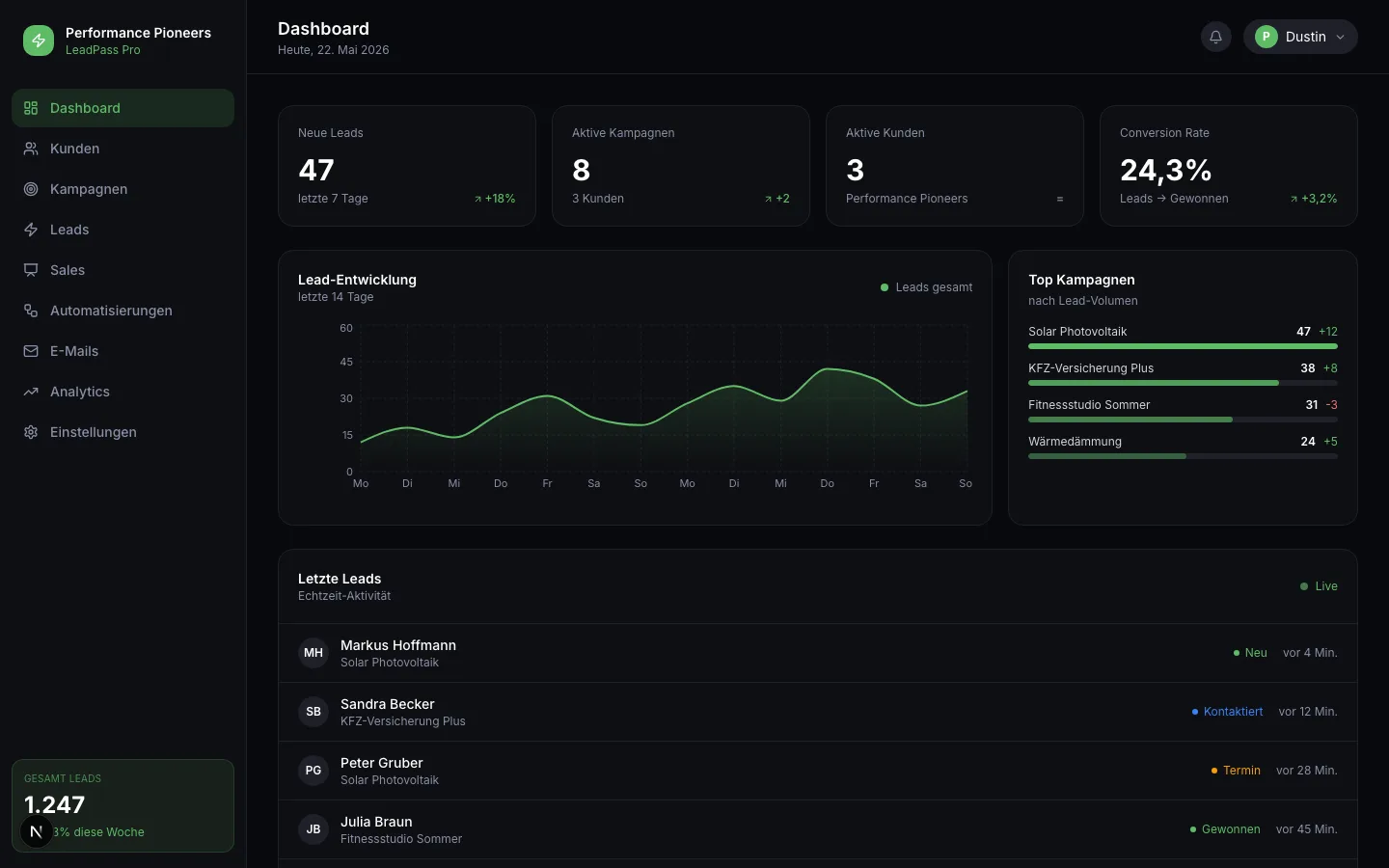Image resolution: width=1389 pixels, height=868 pixels.
Task: Click the Einstellungen gear icon
Action: (x=31, y=432)
